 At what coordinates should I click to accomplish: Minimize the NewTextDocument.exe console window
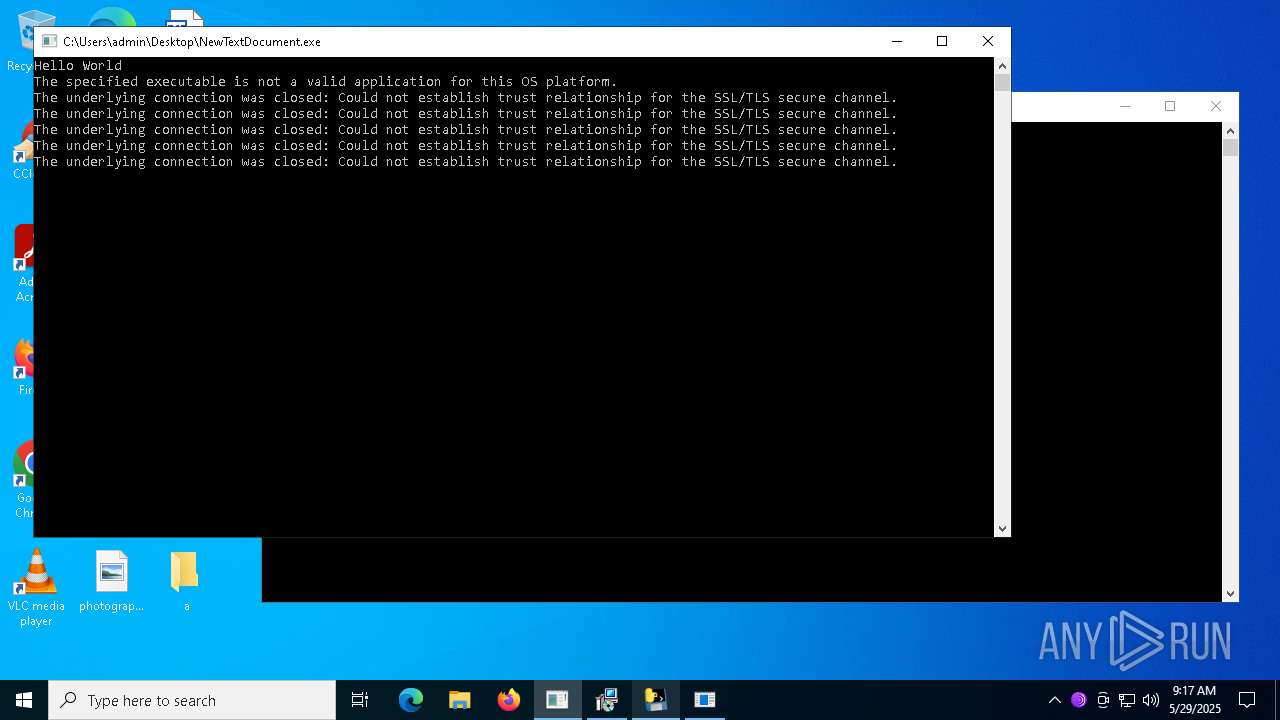(897, 41)
